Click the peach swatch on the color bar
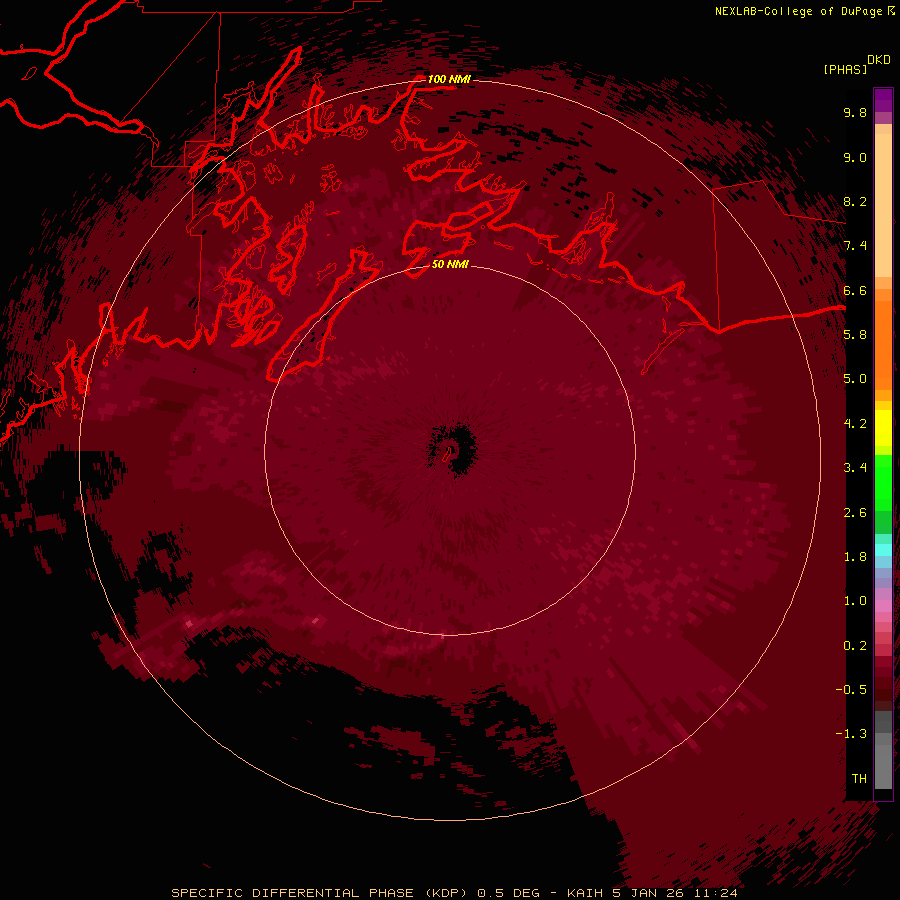 [x=883, y=205]
